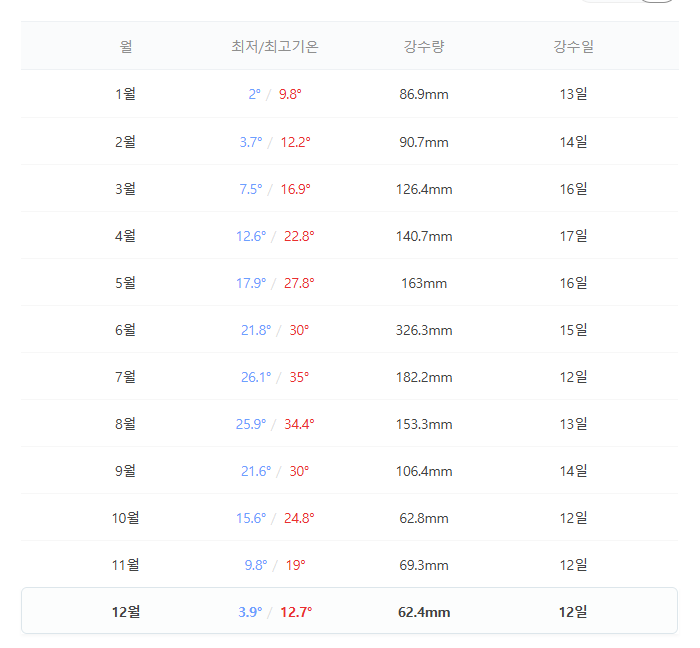Select the 11월 row label

coord(125,565)
